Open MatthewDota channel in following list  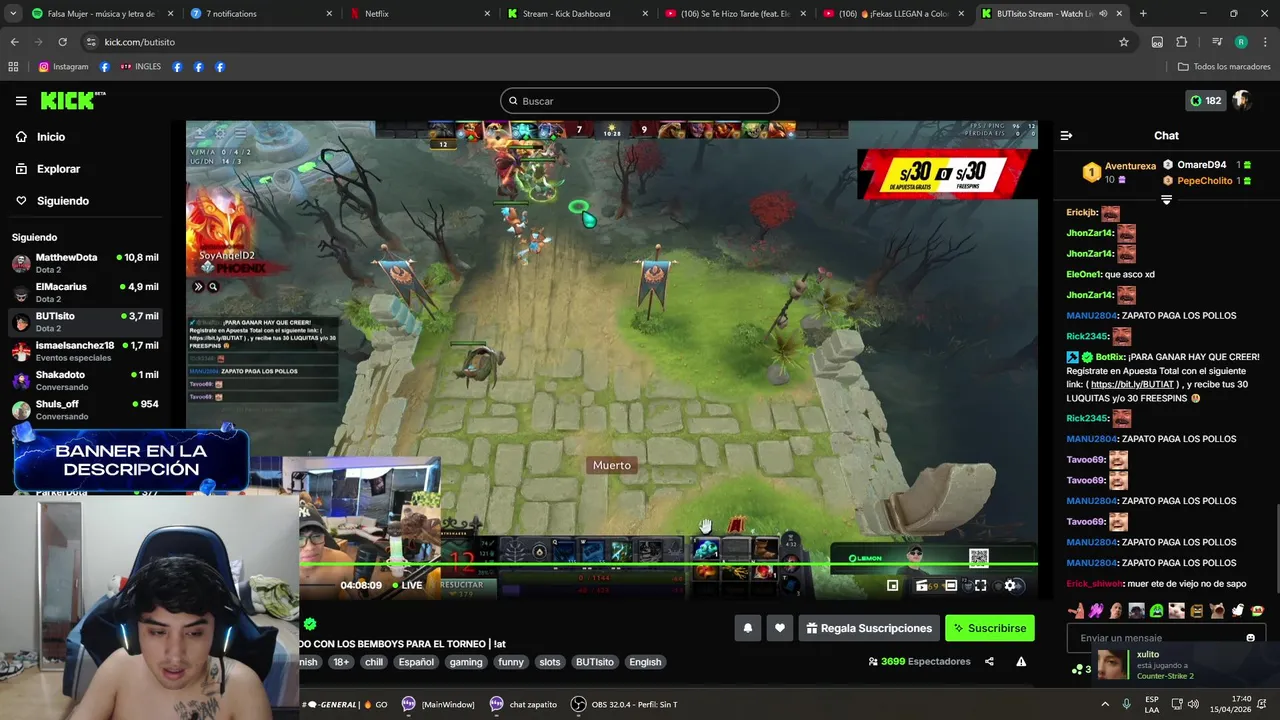tap(86, 263)
